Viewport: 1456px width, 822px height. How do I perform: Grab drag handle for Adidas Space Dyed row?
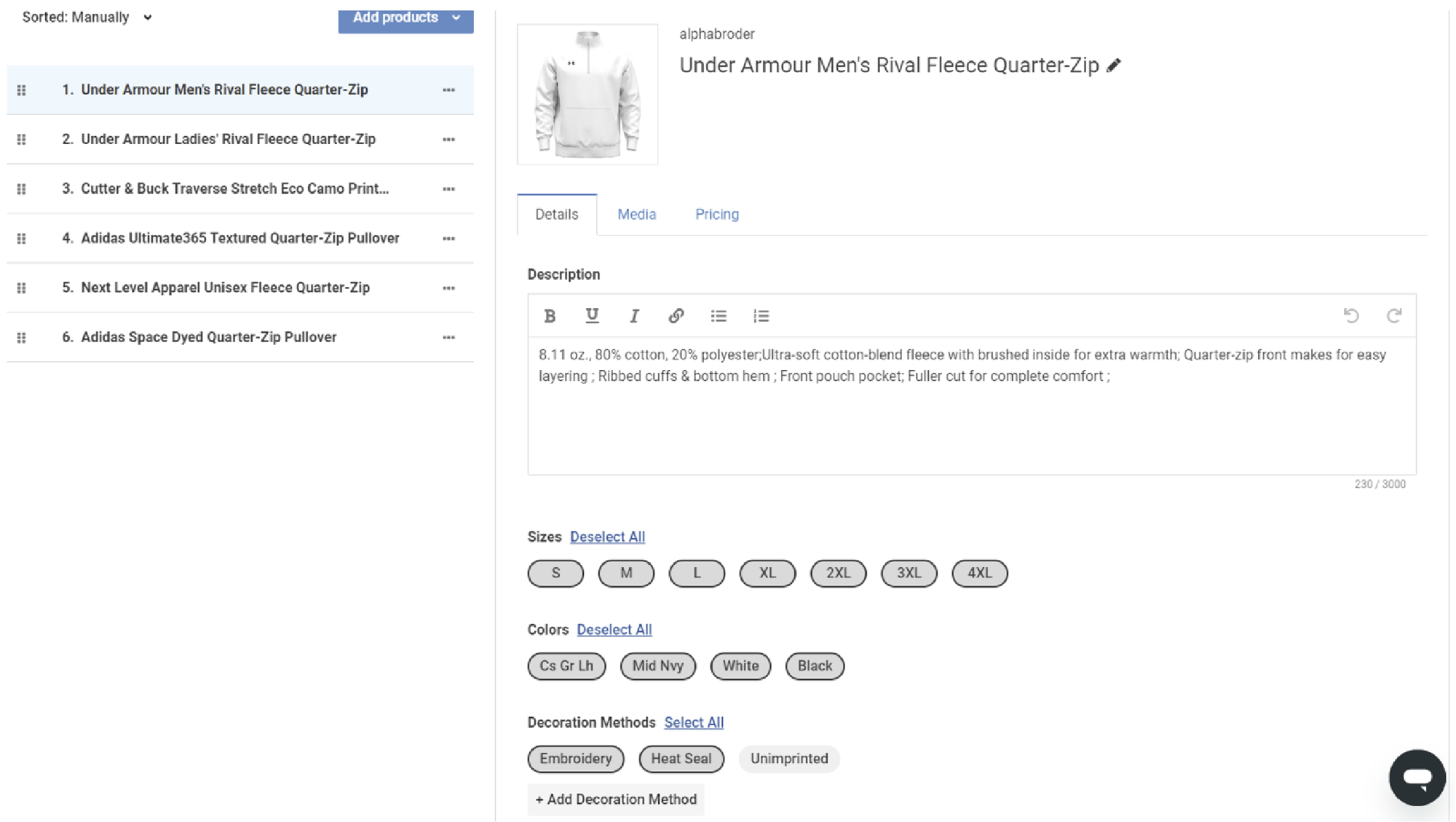(x=22, y=338)
